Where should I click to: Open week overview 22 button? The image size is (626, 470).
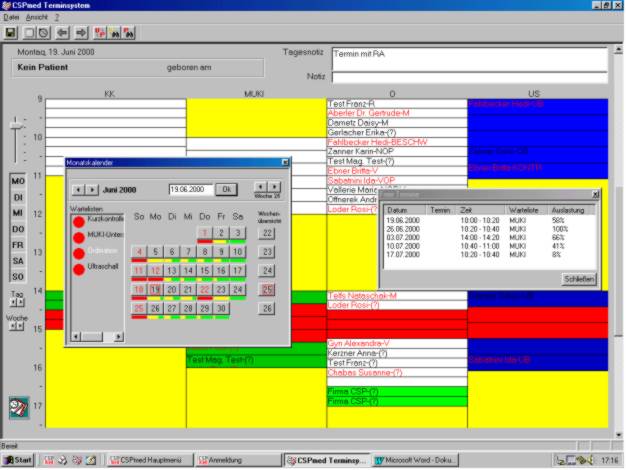pos(267,233)
